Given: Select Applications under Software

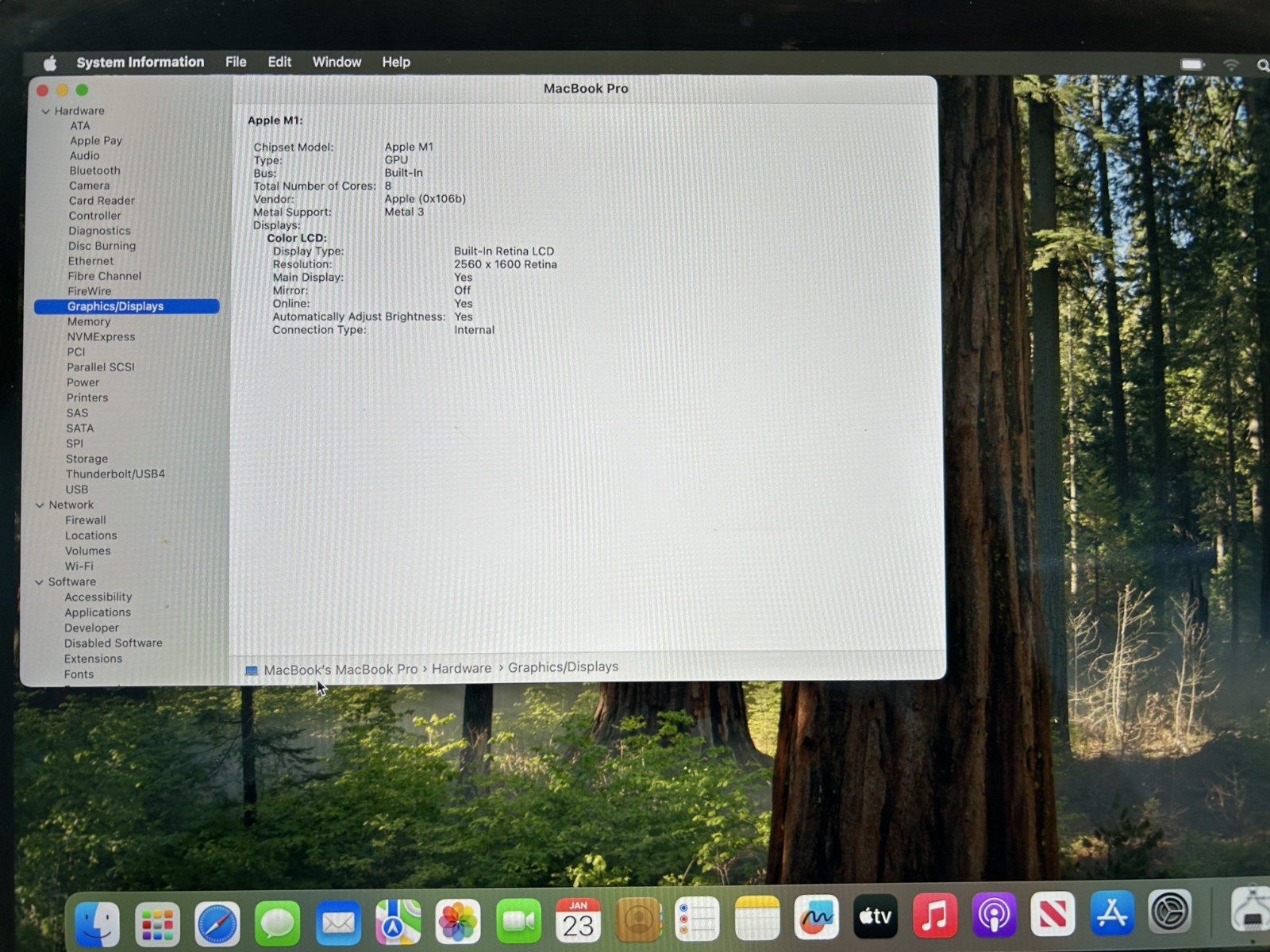Looking at the screenshot, I should coord(98,612).
